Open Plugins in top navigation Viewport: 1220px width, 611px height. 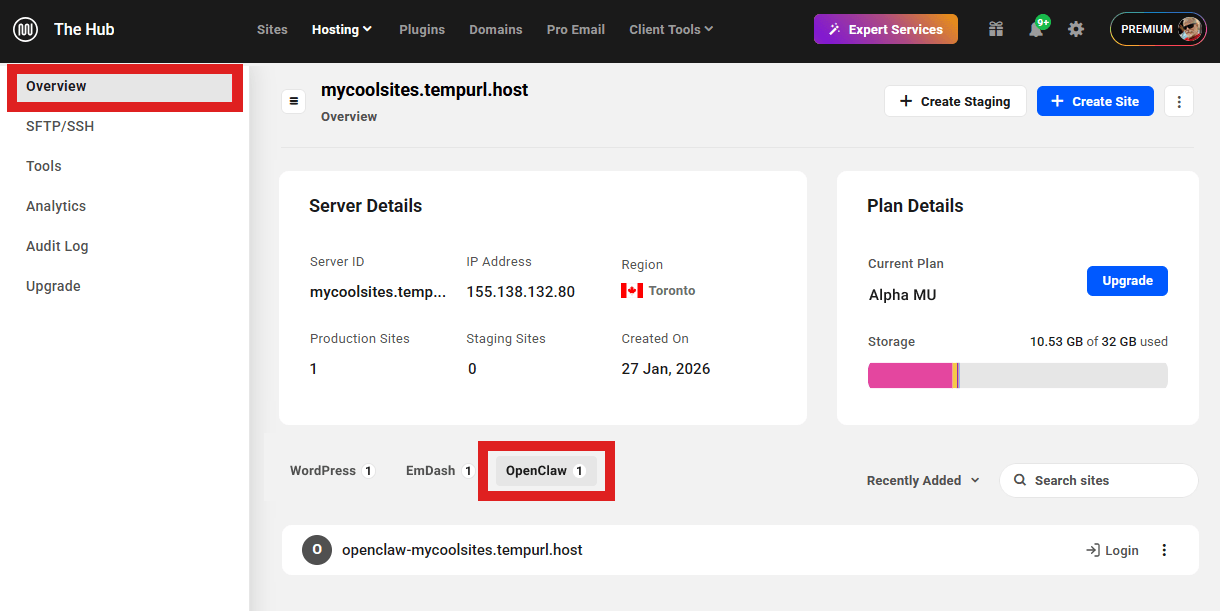pyautogui.click(x=422, y=29)
